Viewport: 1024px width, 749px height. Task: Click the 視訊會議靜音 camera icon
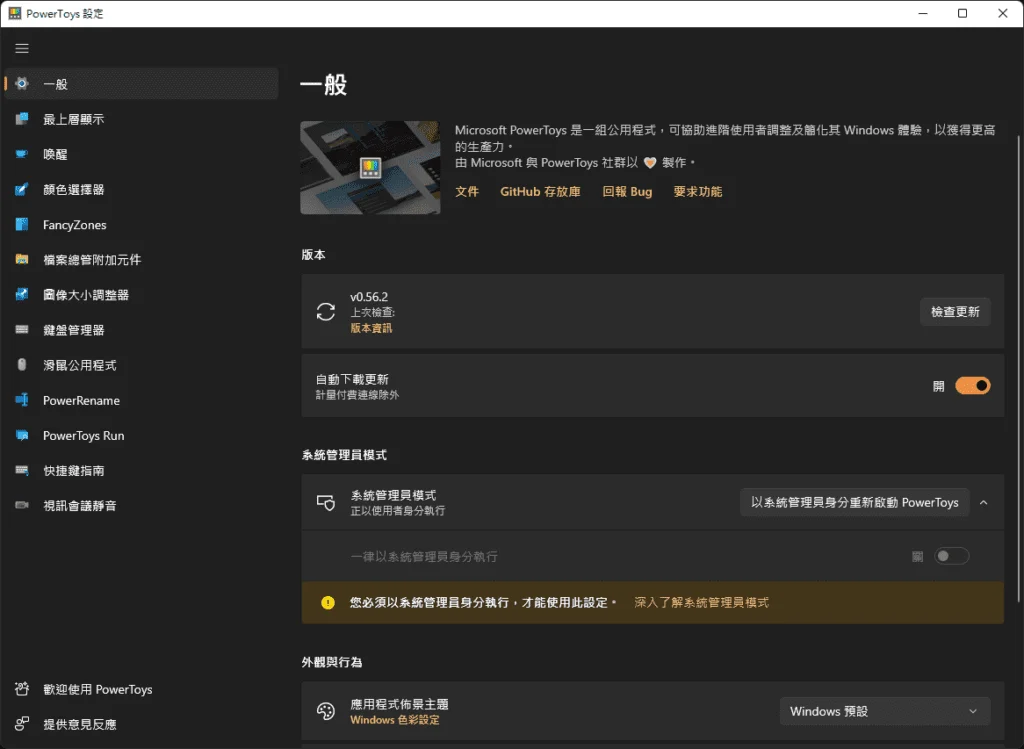22,505
